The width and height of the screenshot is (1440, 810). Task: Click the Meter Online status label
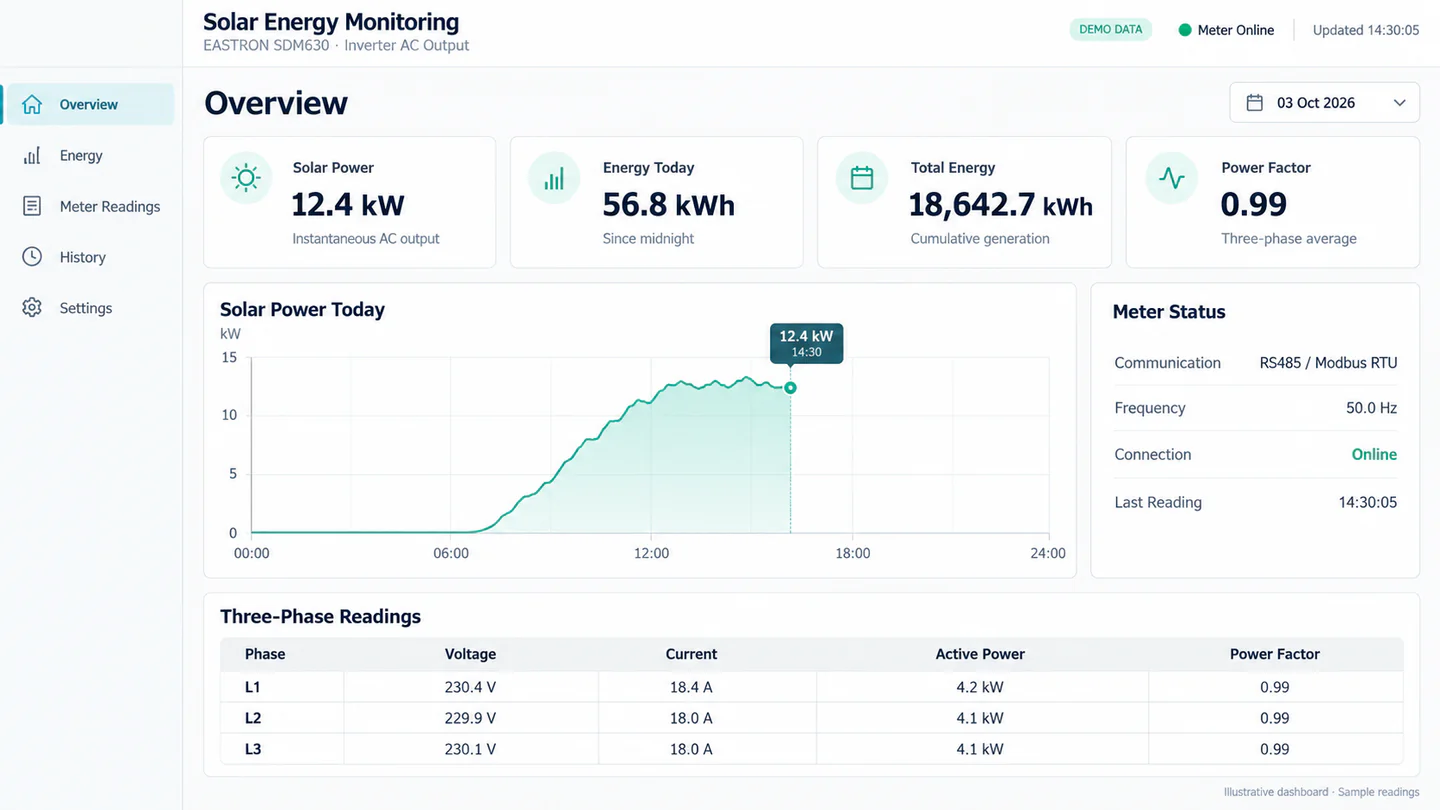1236,30
